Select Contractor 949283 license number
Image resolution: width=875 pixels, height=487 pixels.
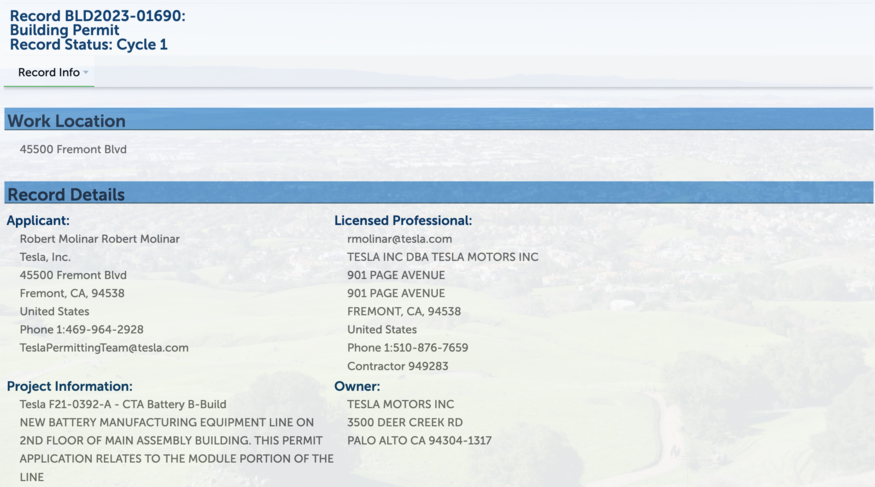point(398,366)
